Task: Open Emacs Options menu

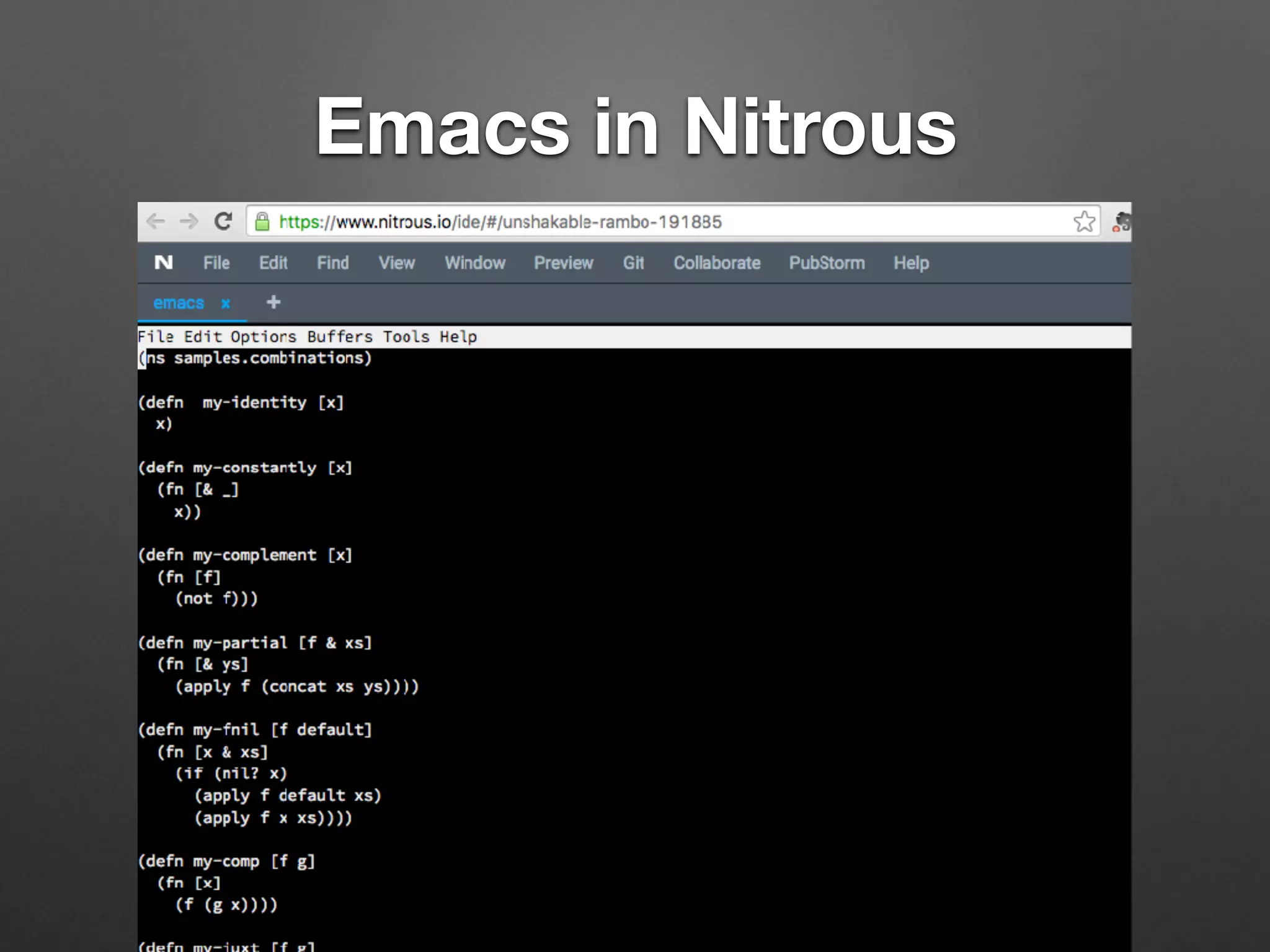Action: [264, 337]
